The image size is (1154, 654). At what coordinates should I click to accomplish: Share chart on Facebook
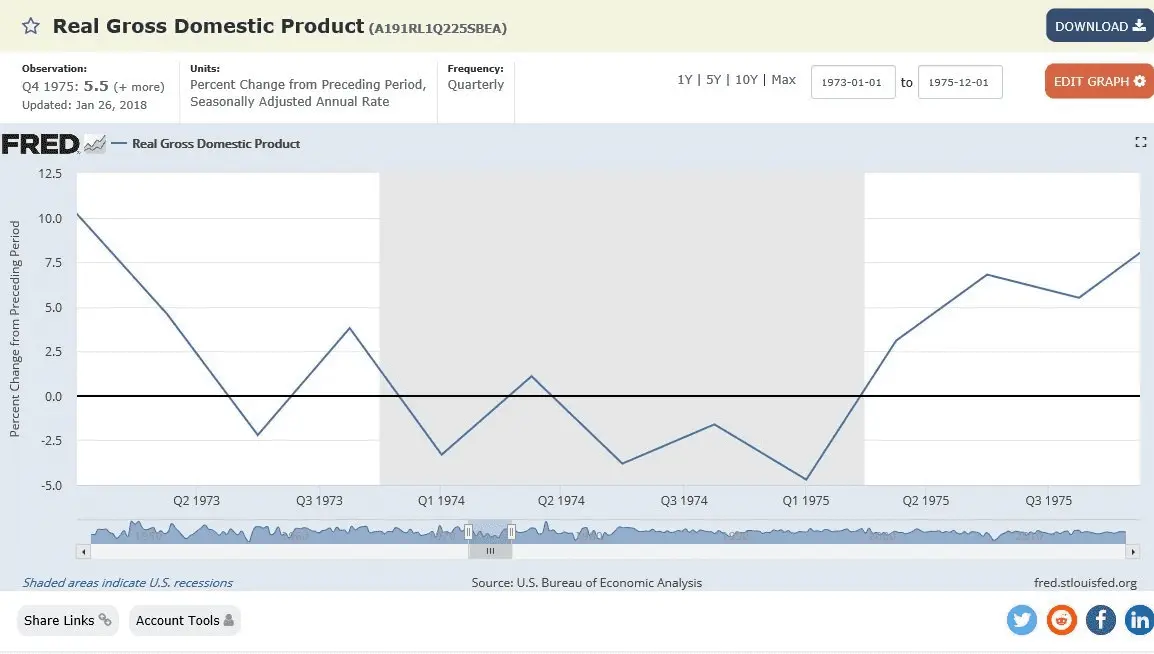tap(1100, 620)
